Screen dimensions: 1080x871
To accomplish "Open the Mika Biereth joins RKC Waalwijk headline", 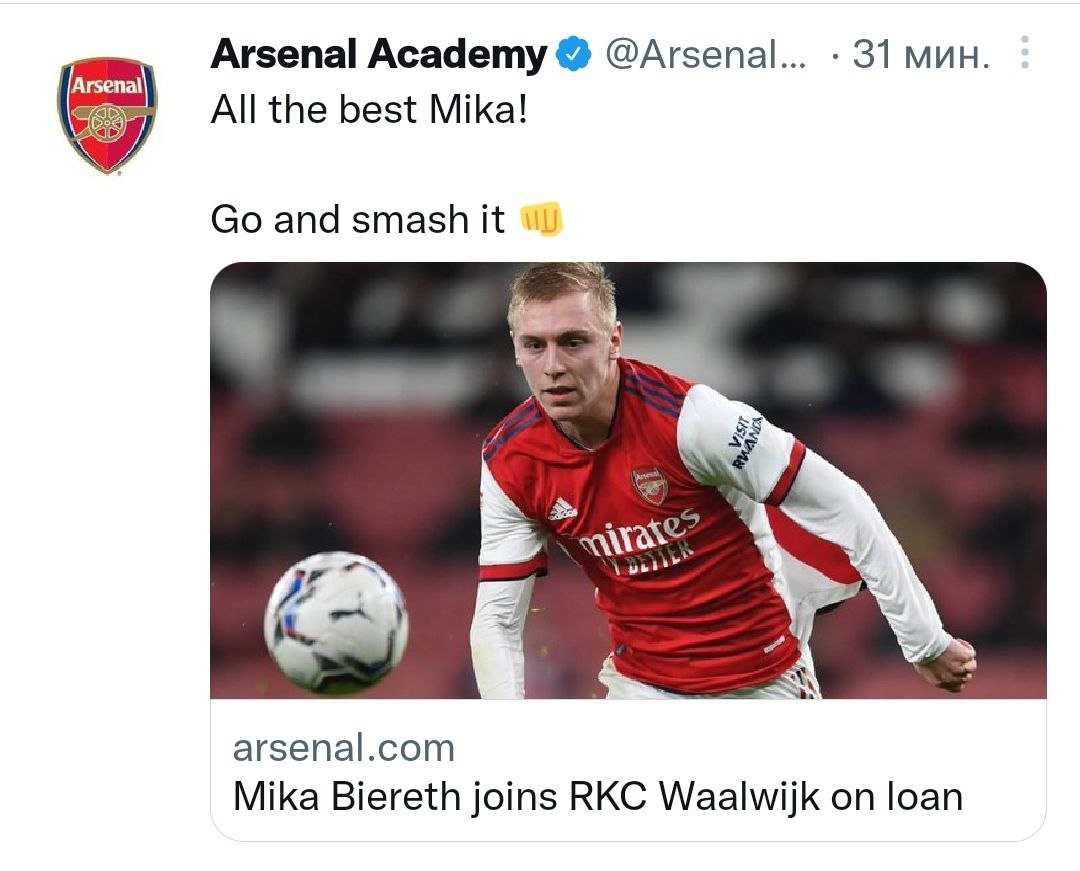I will [597, 797].
